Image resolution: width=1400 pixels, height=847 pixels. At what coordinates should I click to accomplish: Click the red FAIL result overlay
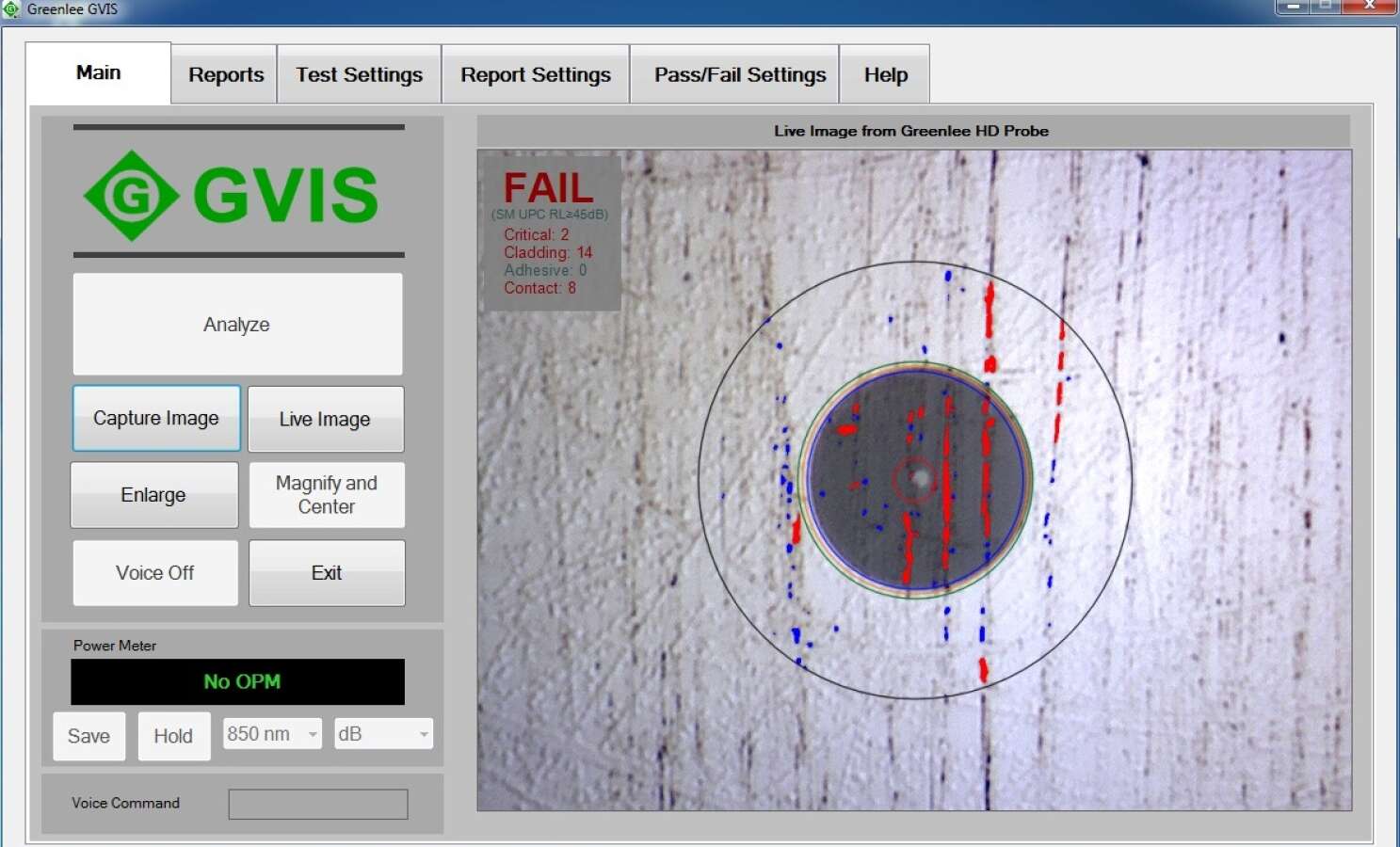tap(549, 189)
